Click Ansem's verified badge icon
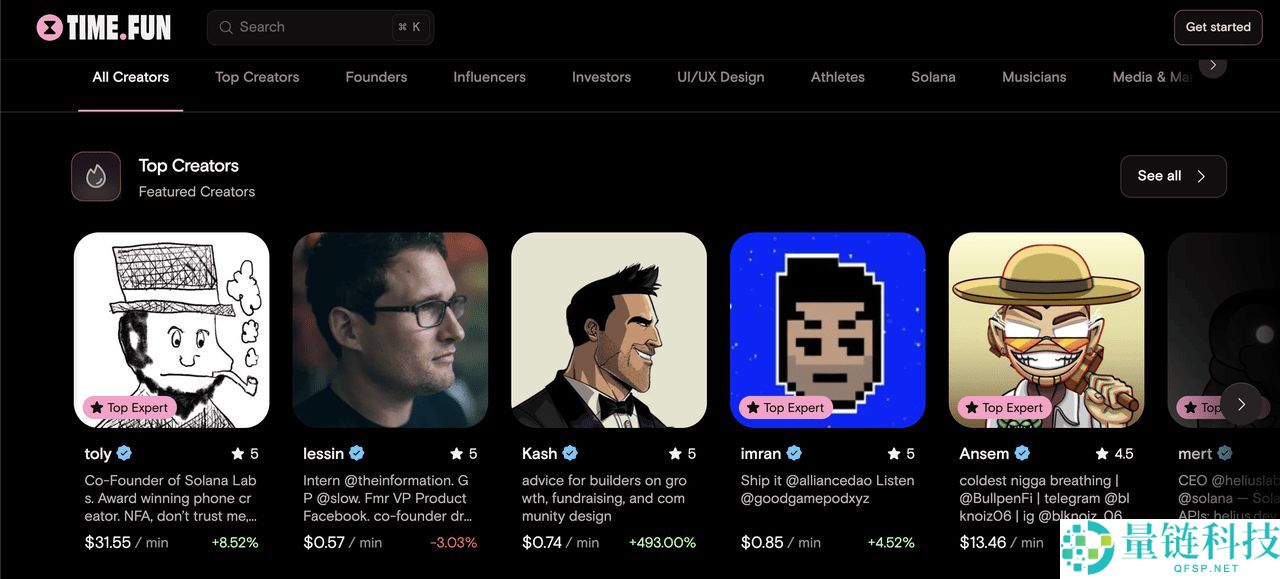The width and height of the screenshot is (1280, 579). click(1022, 453)
